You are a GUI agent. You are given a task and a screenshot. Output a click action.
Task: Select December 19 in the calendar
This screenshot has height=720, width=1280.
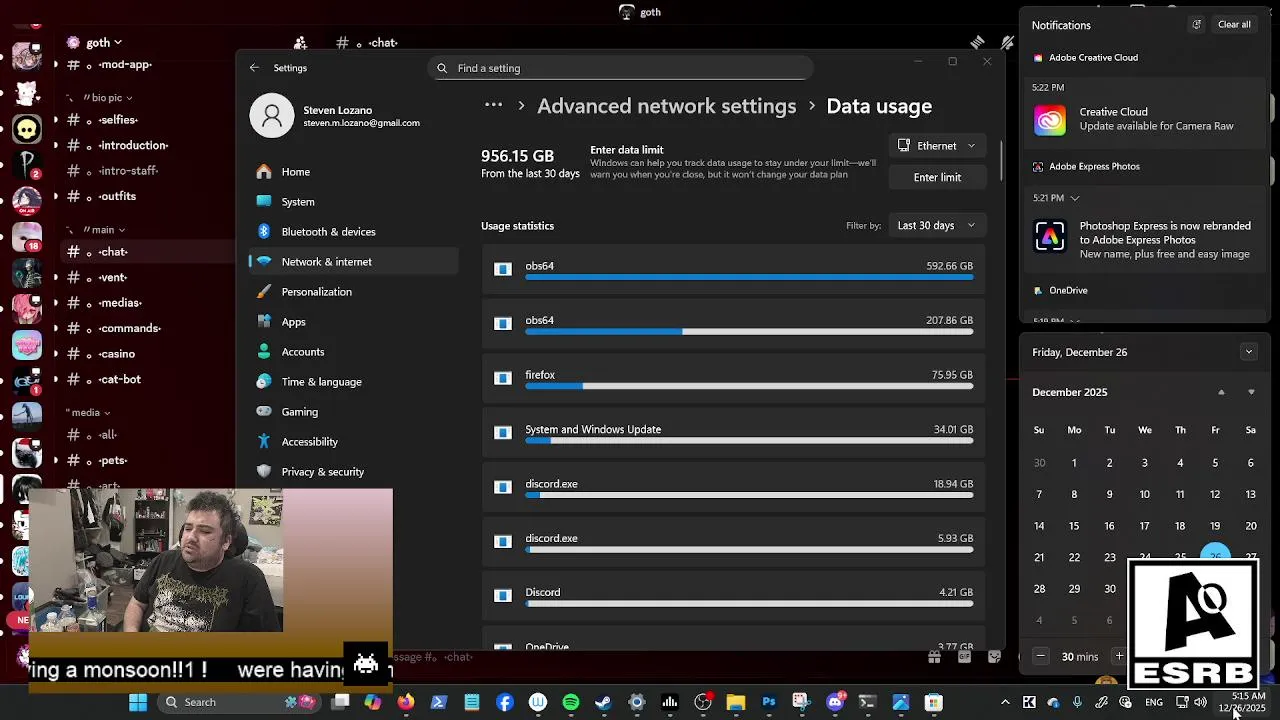click(x=1215, y=526)
